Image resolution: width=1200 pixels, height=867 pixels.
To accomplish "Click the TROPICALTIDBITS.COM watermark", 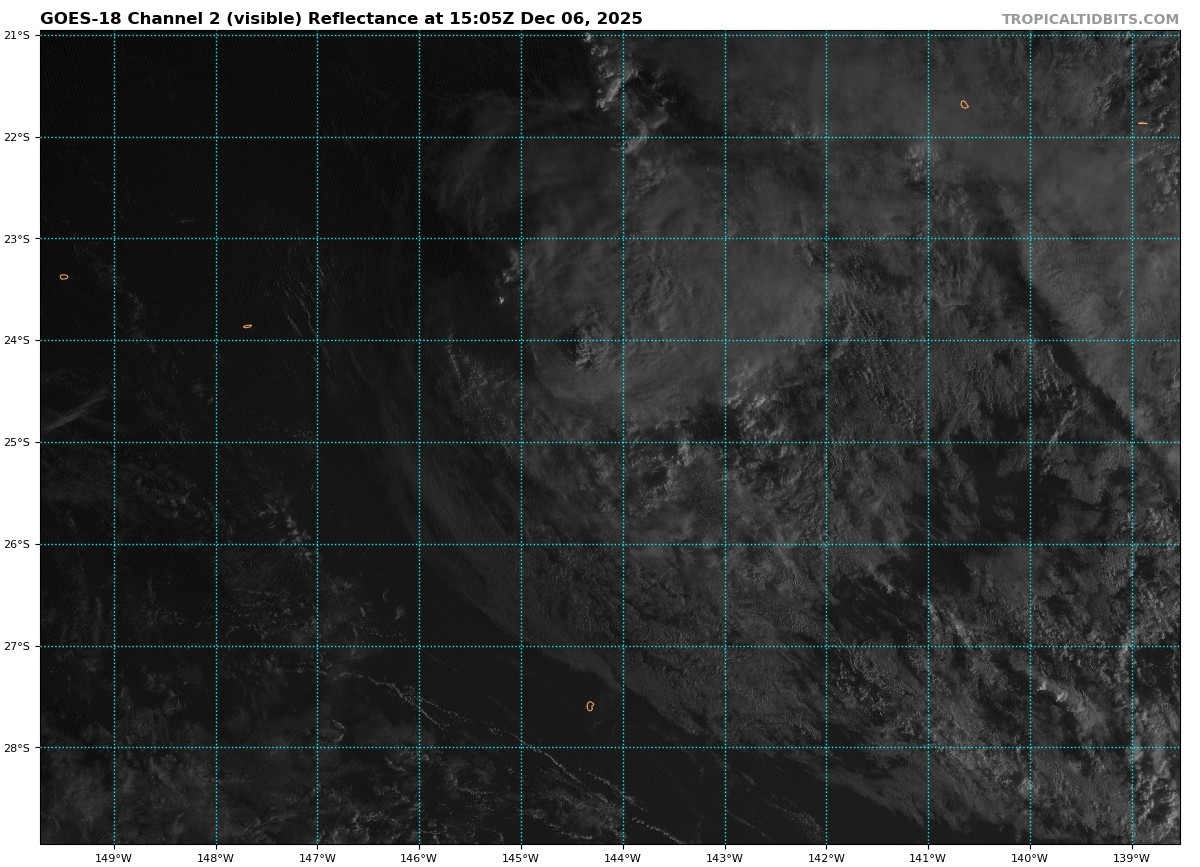I will [1090, 19].
